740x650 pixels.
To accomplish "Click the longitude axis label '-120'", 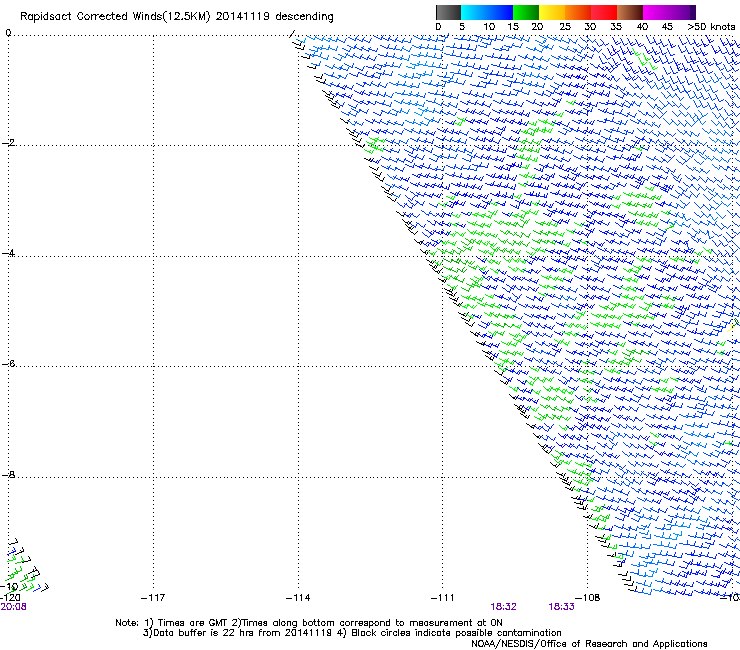I will click(10, 598).
